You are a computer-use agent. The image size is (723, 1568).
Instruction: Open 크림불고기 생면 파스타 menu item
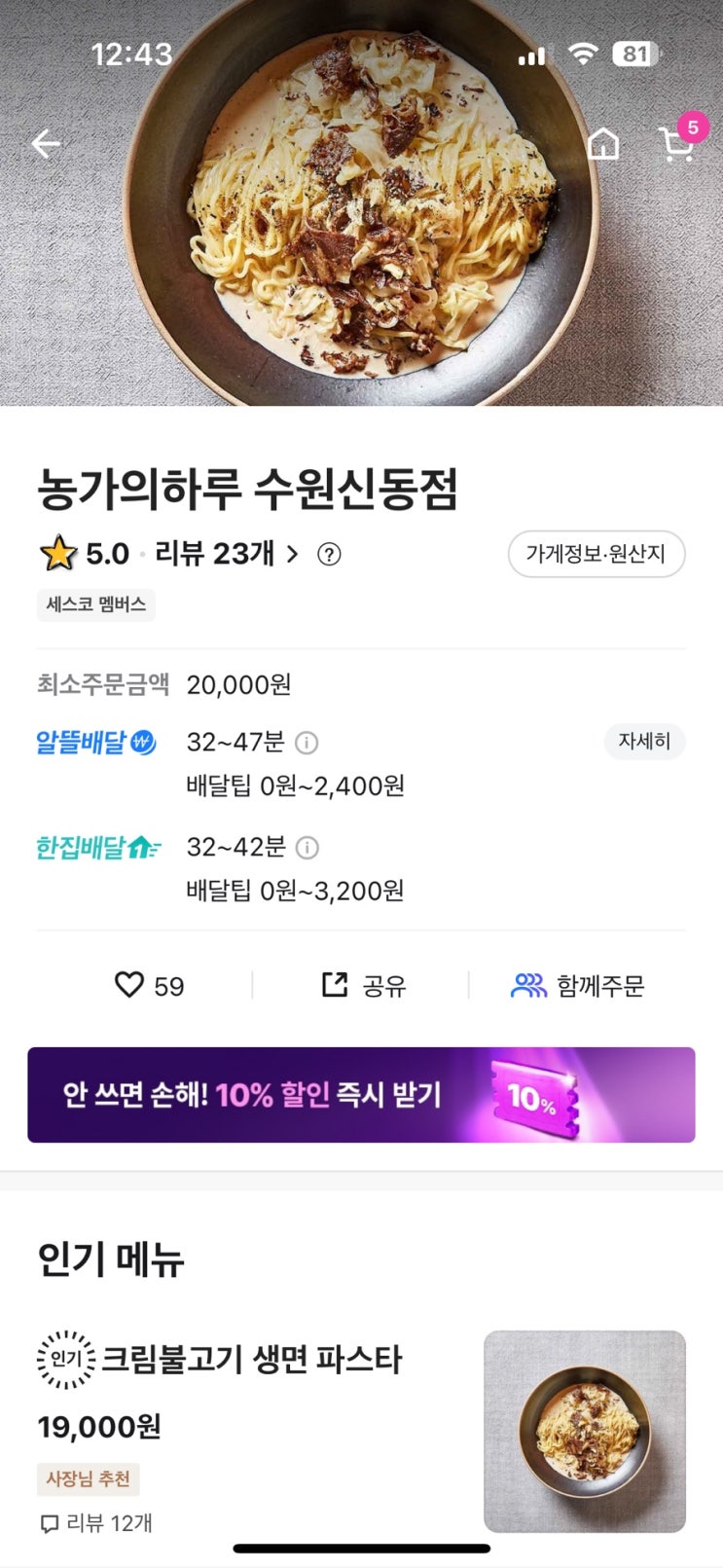pyautogui.click(x=251, y=1360)
